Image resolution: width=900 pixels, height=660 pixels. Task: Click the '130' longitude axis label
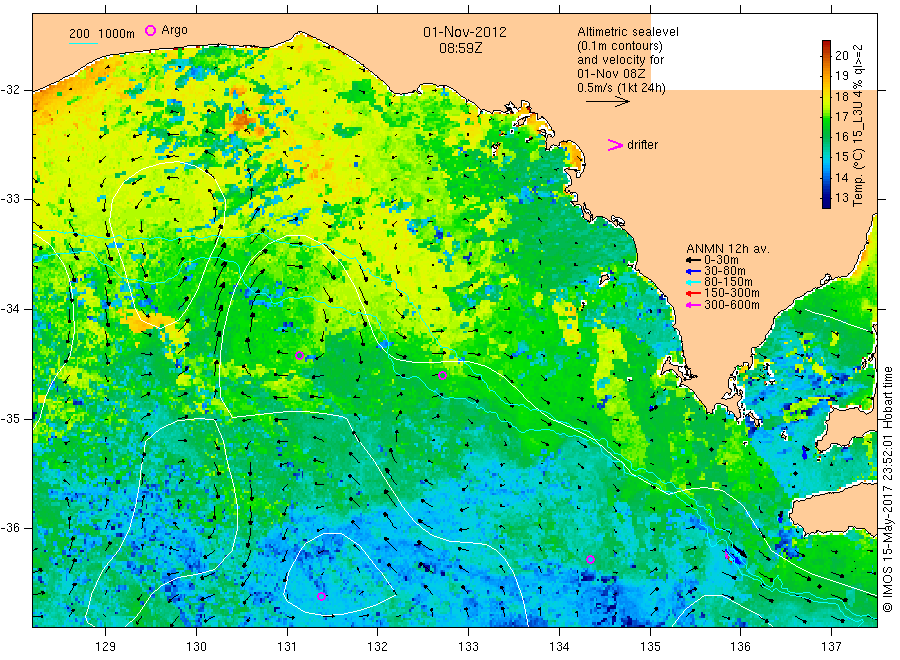(196, 647)
